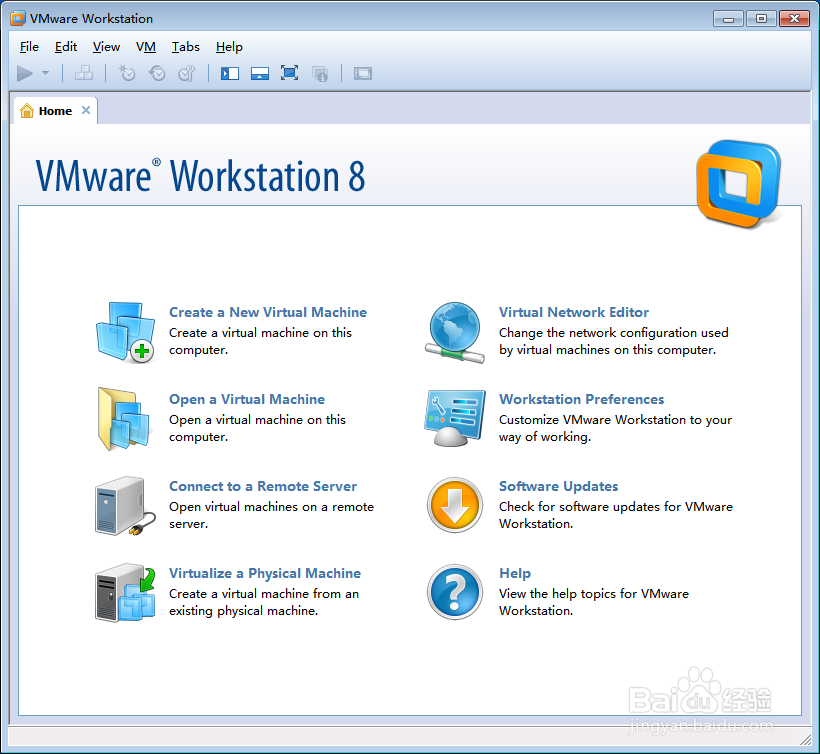
Task: Click the Open a Virtual Machine link
Action: pos(247,399)
